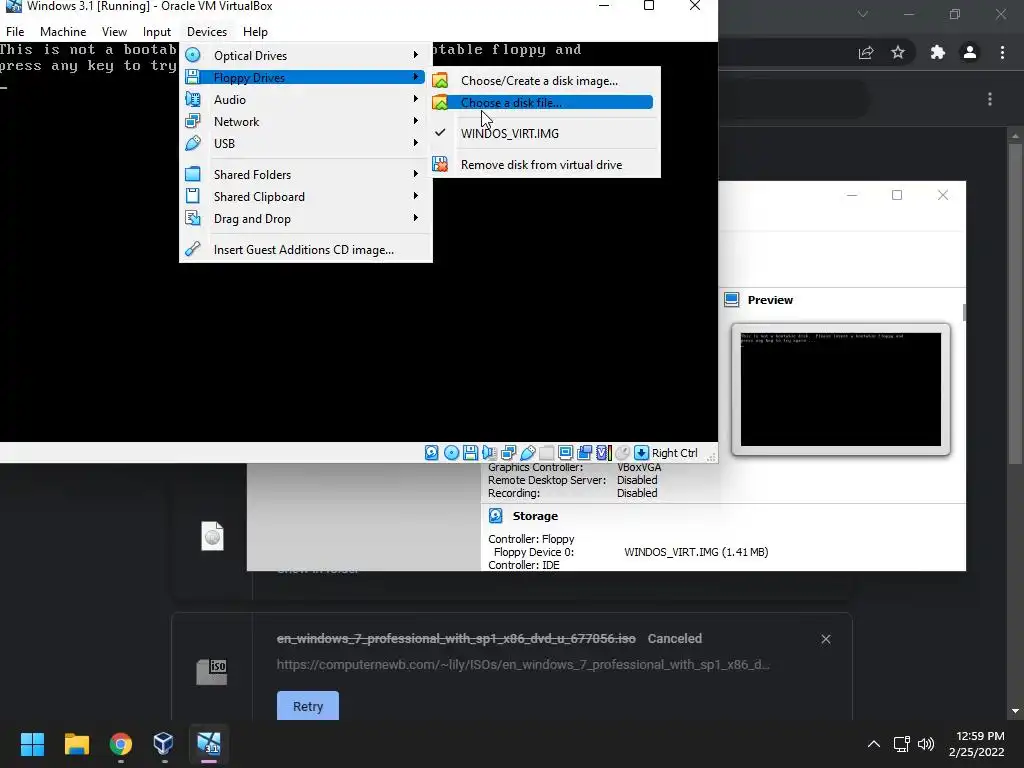Click the hard disk activity icon in VM status bar
This screenshot has width=1024, height=768.
coord(432,453)
